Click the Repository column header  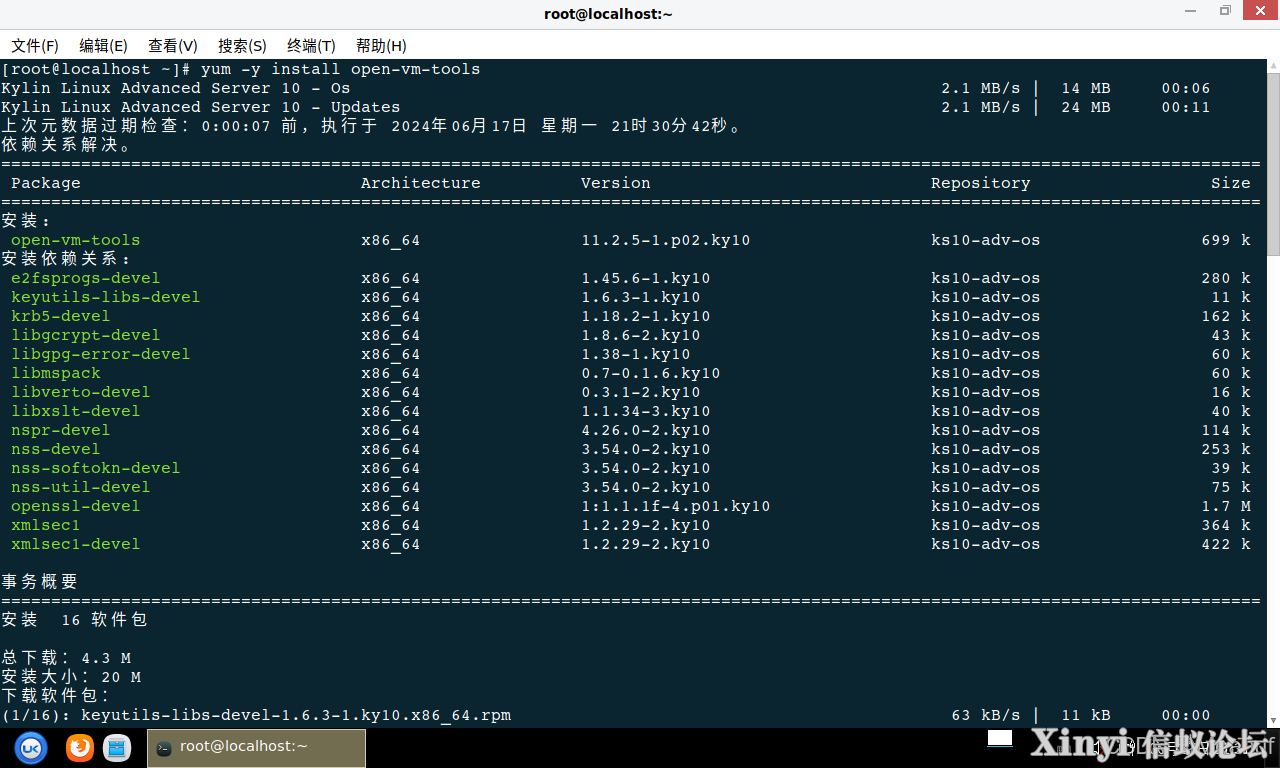(980, 183)
